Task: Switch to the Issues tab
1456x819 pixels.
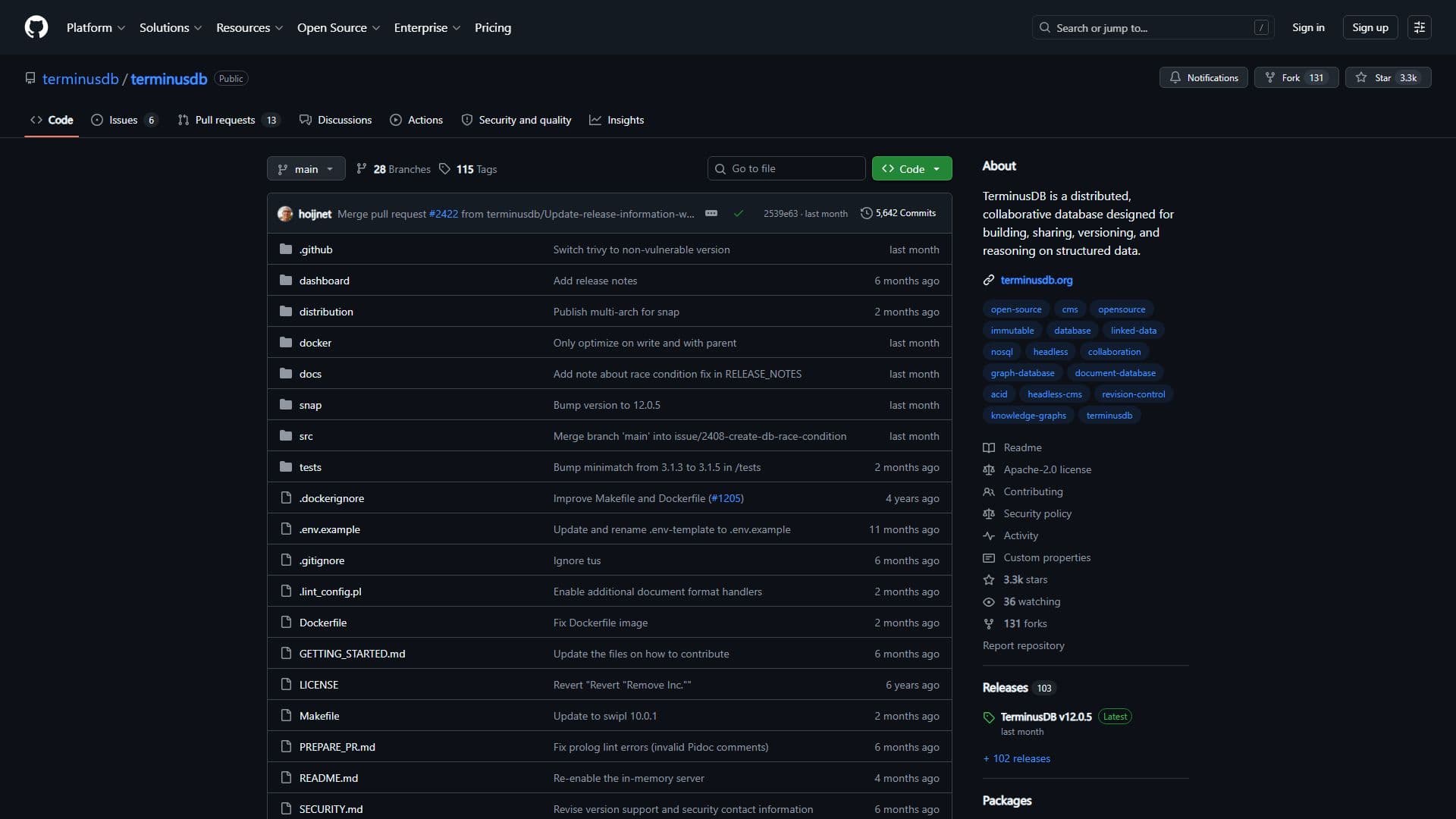Action: click(124, 120)
